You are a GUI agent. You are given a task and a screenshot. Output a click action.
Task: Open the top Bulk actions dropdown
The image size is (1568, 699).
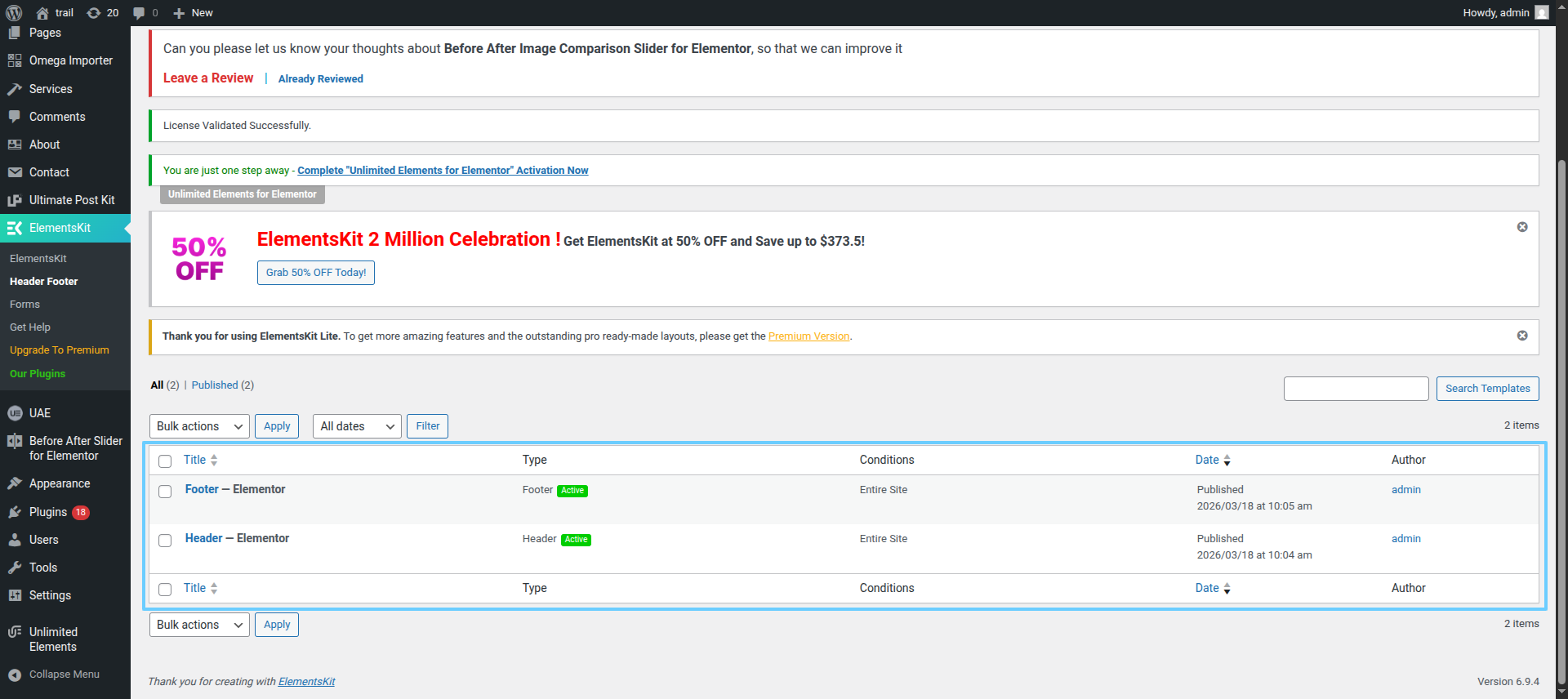pyautogui.click(x=199, y=426)
